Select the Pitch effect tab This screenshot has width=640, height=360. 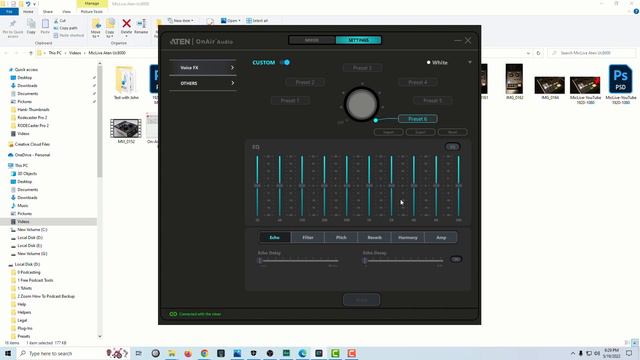(341, 238)
